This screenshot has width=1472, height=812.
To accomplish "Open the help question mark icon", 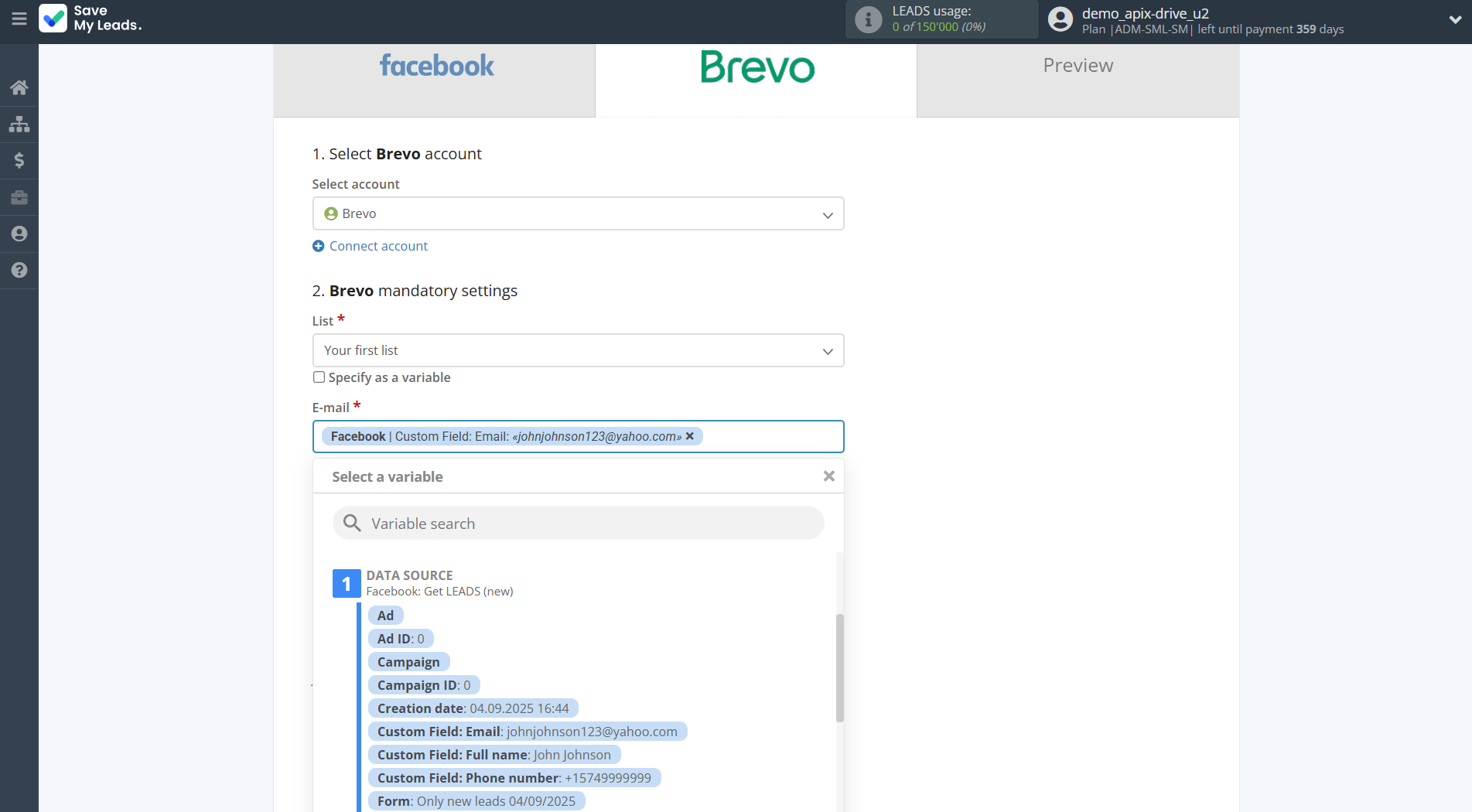I will point(19,270).
